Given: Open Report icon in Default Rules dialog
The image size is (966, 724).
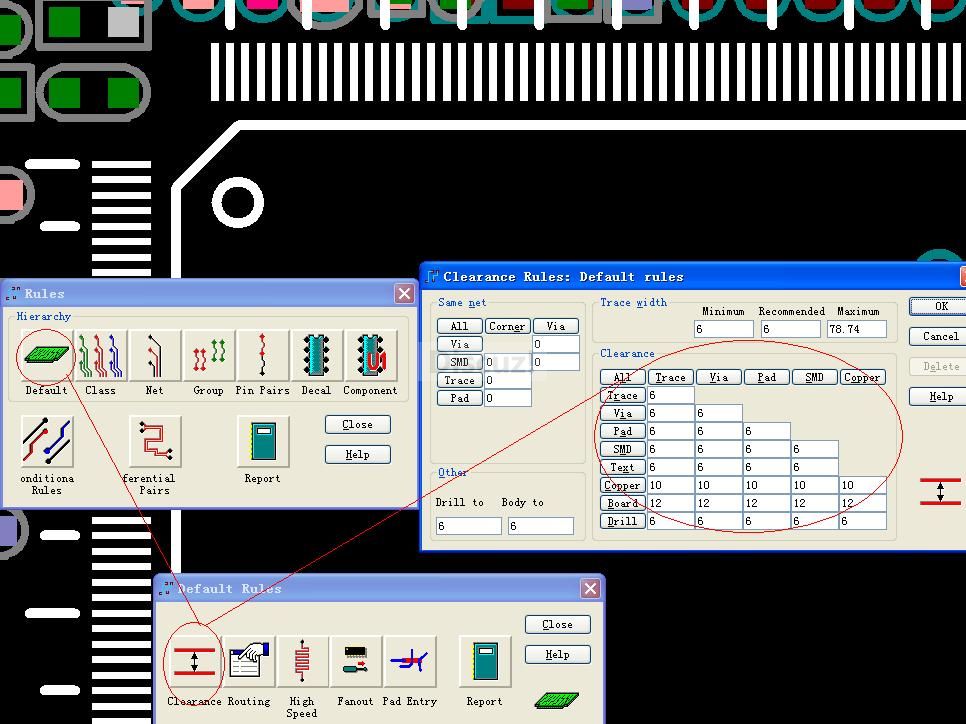Looking at the screenshot, I should (x=485, y=662).
